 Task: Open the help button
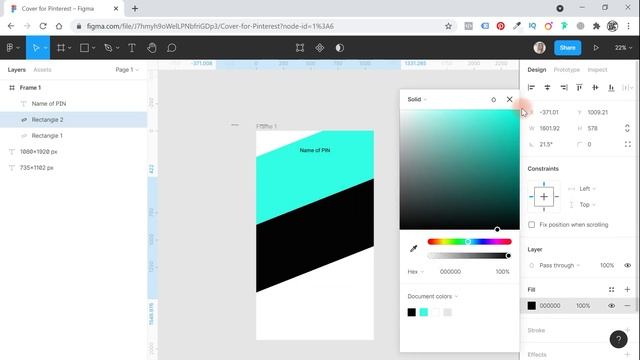pyautogui.click(x=618, y=339)
